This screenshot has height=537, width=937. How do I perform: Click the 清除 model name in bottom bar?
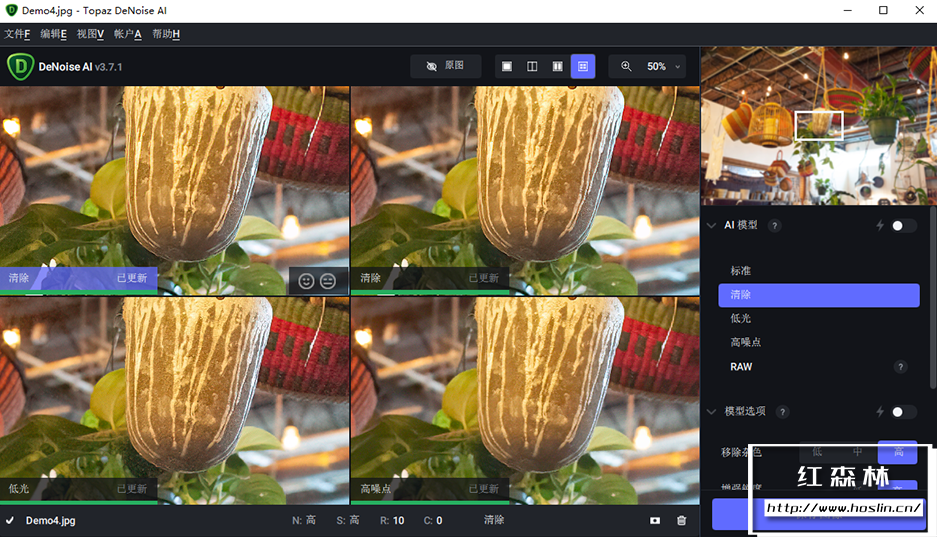click(x=494, y=520)
